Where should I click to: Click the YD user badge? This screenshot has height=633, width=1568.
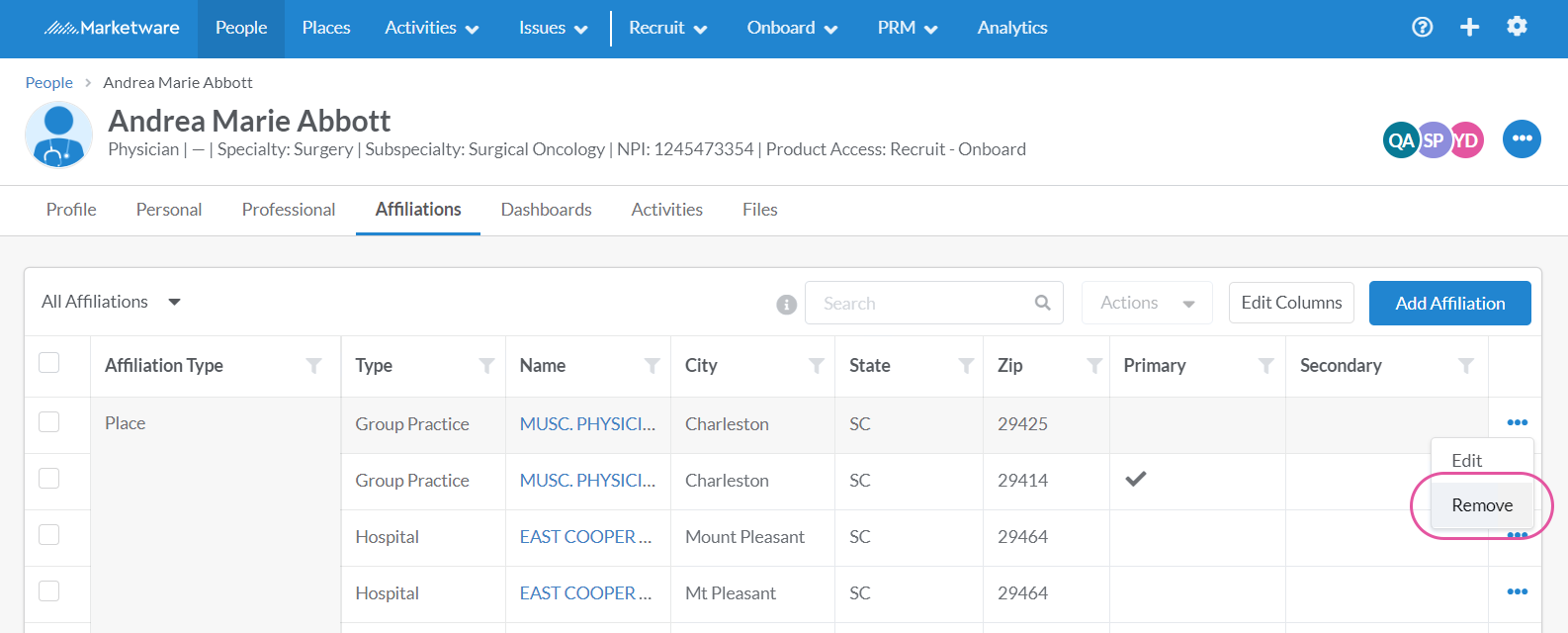click(1466, 140)
